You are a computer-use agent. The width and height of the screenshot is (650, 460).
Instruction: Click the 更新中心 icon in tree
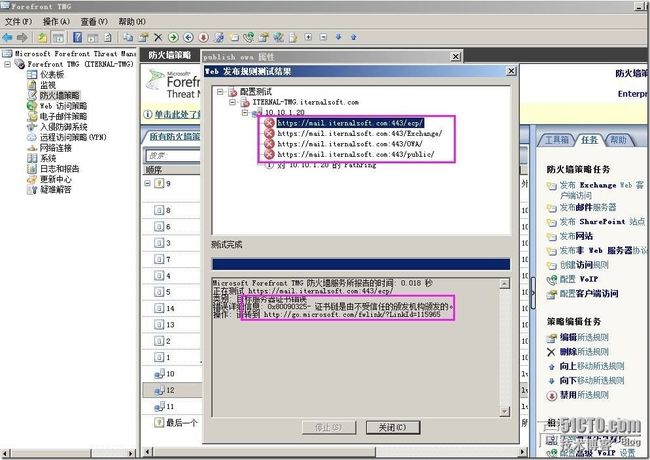(32, 179)
